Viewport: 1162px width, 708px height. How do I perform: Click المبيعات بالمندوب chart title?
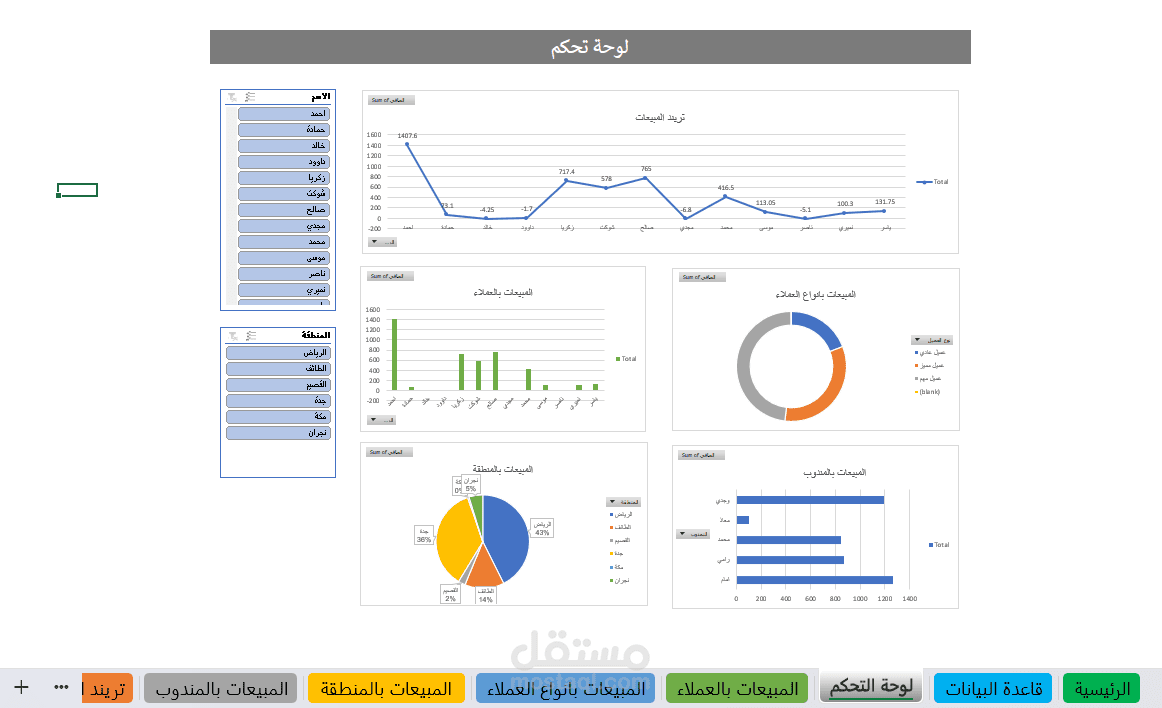click(x=834, y=472)
